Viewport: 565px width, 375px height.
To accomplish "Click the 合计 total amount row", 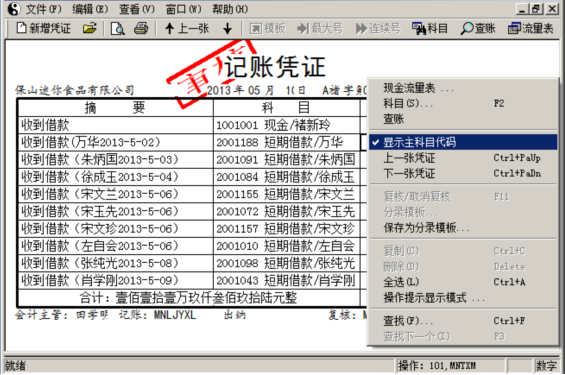I will click(x=189, y=298).
